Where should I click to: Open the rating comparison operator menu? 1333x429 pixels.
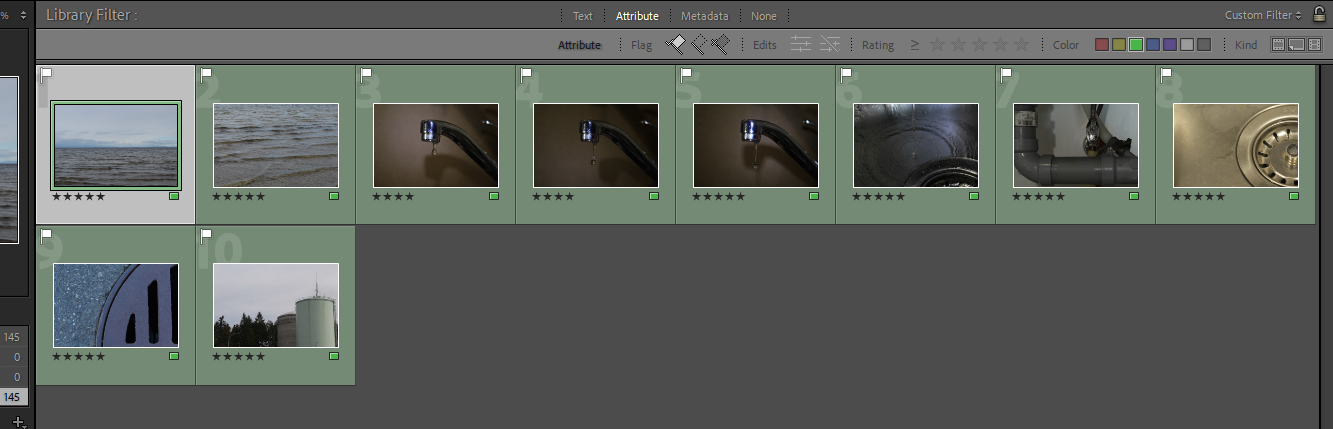(914, 45)
